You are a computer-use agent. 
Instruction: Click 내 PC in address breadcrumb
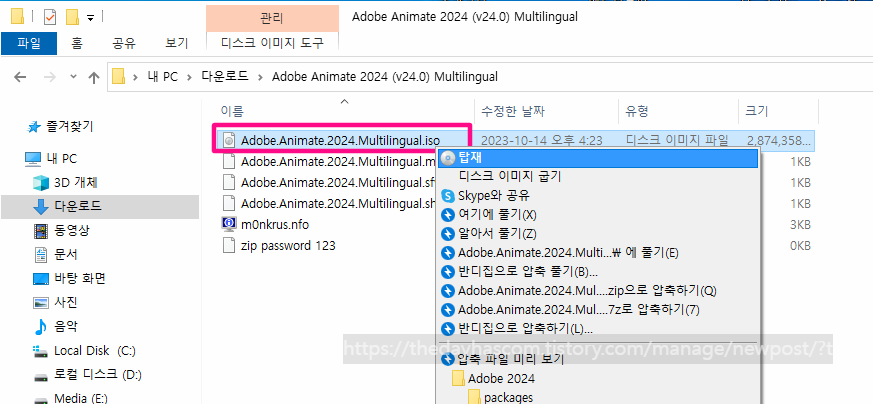[x=163, y=77]
